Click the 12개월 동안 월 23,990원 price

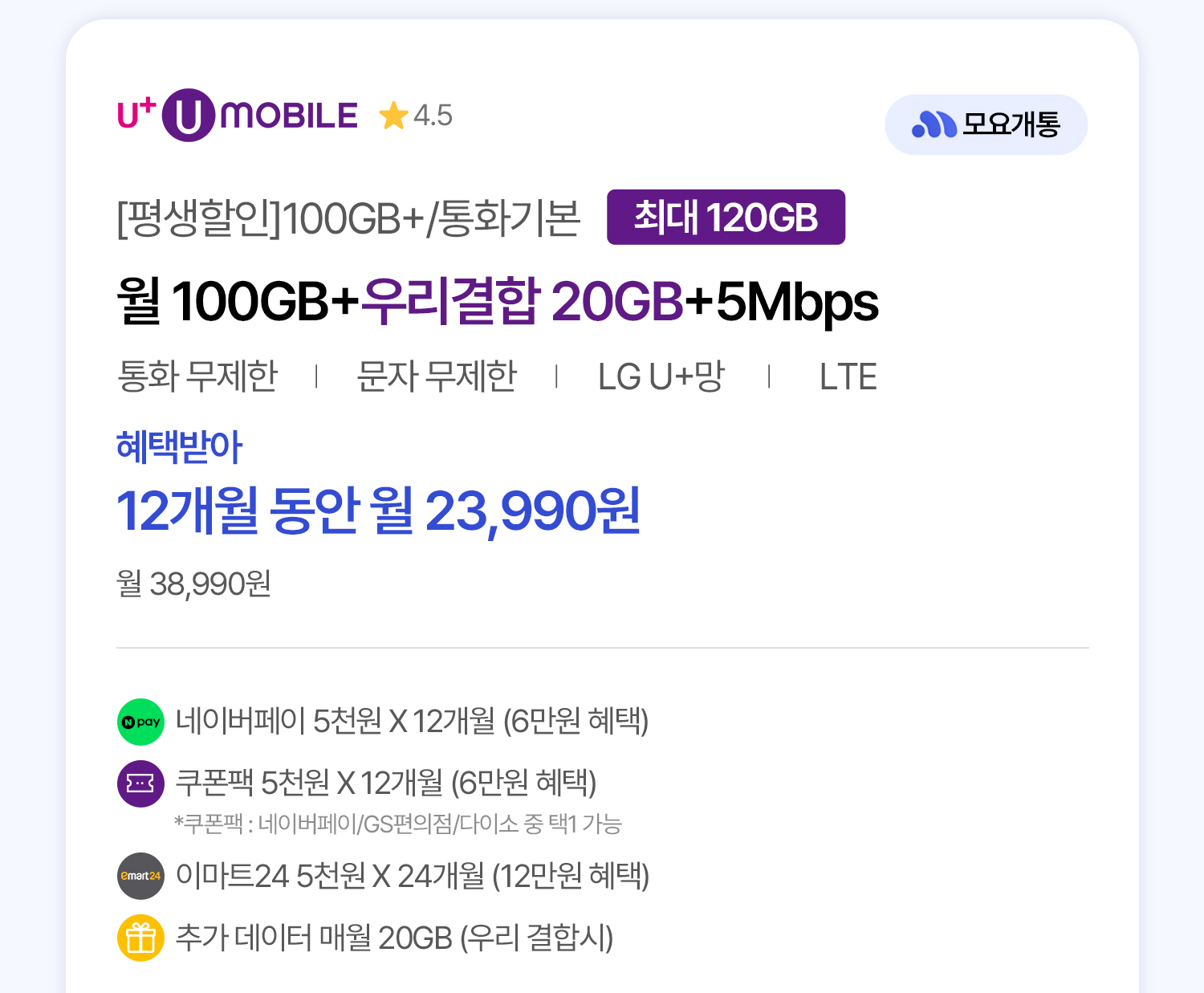[x=378, y=511]
